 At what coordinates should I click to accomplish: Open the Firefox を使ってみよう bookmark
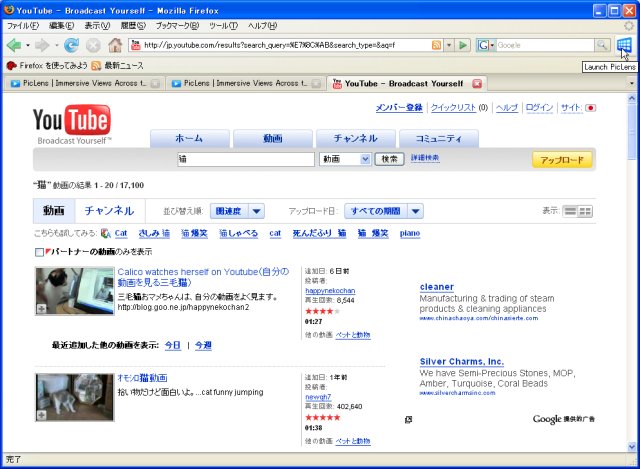(x=47, y=65)
